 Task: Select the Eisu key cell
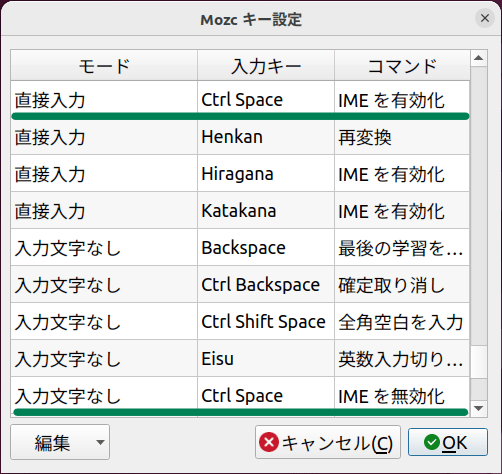tap(266, 358)
